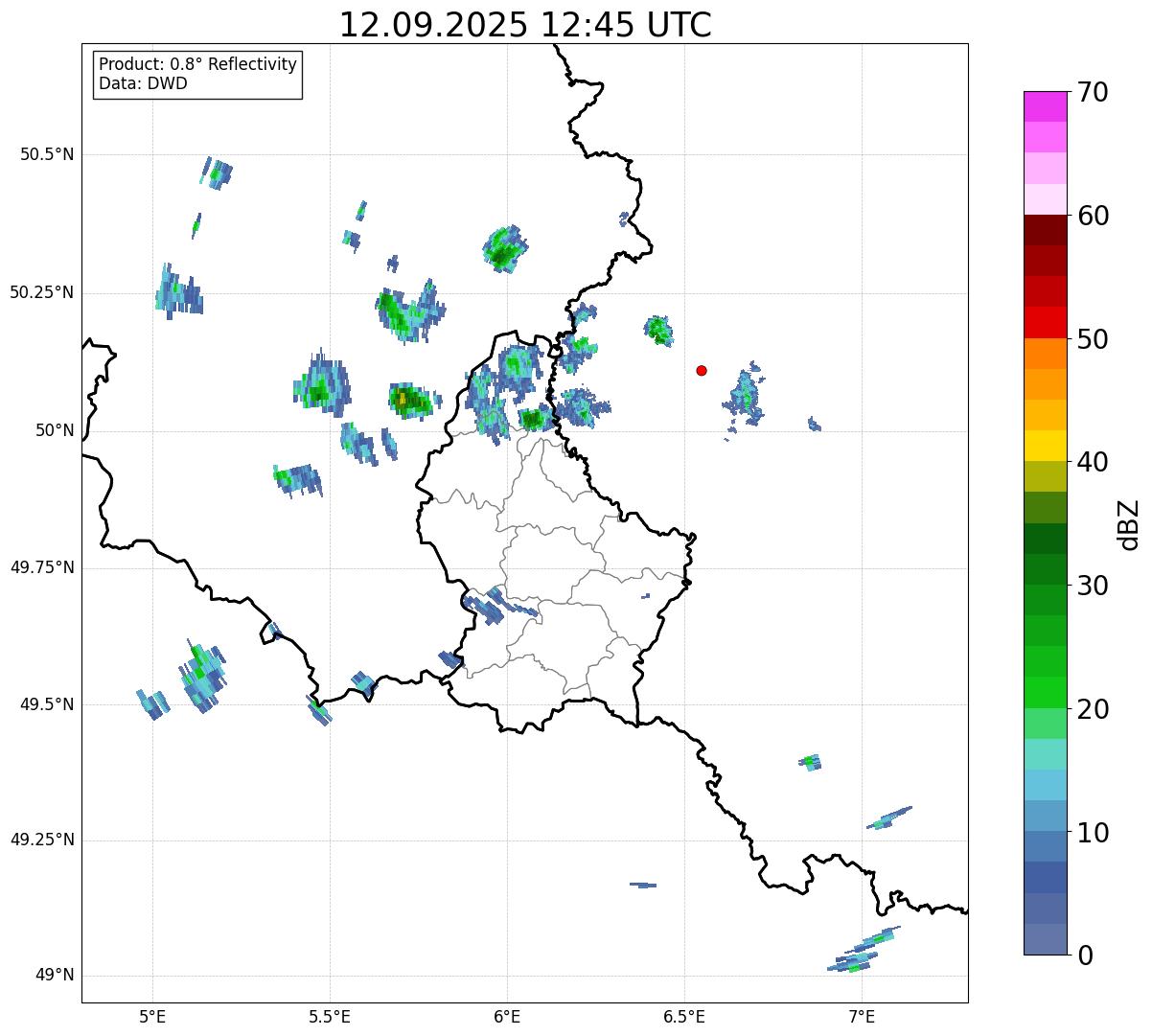Click the bright green 20 dBZ colorbar band

1045,692
